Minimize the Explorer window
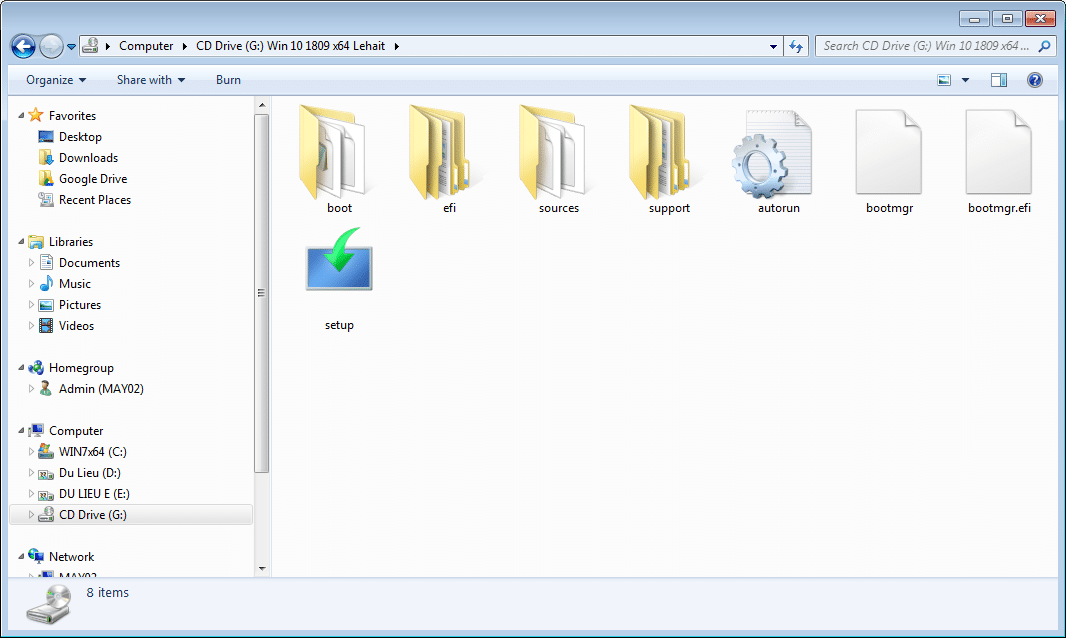 974,18
